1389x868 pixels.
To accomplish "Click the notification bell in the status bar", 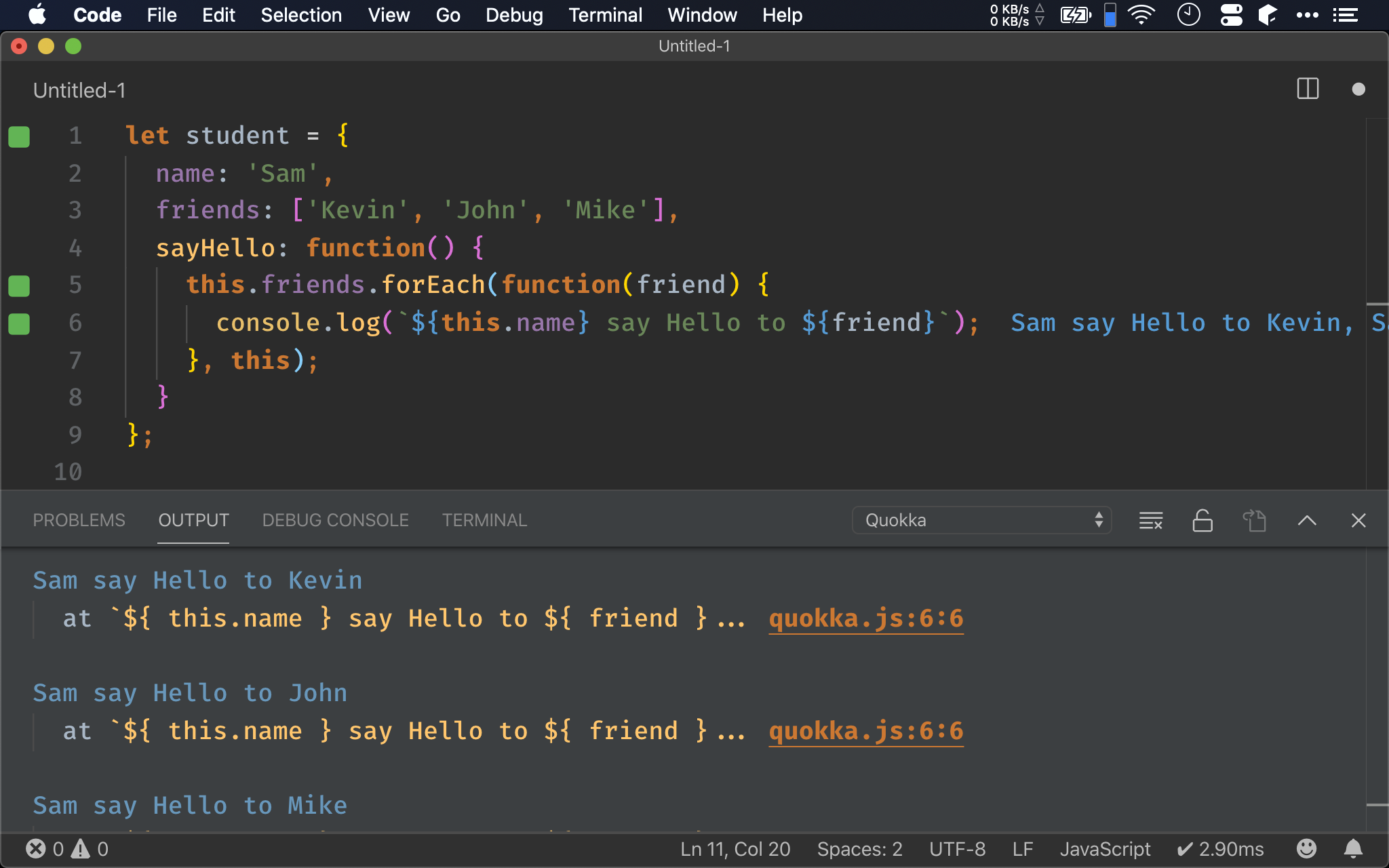I will point(1353,848).
